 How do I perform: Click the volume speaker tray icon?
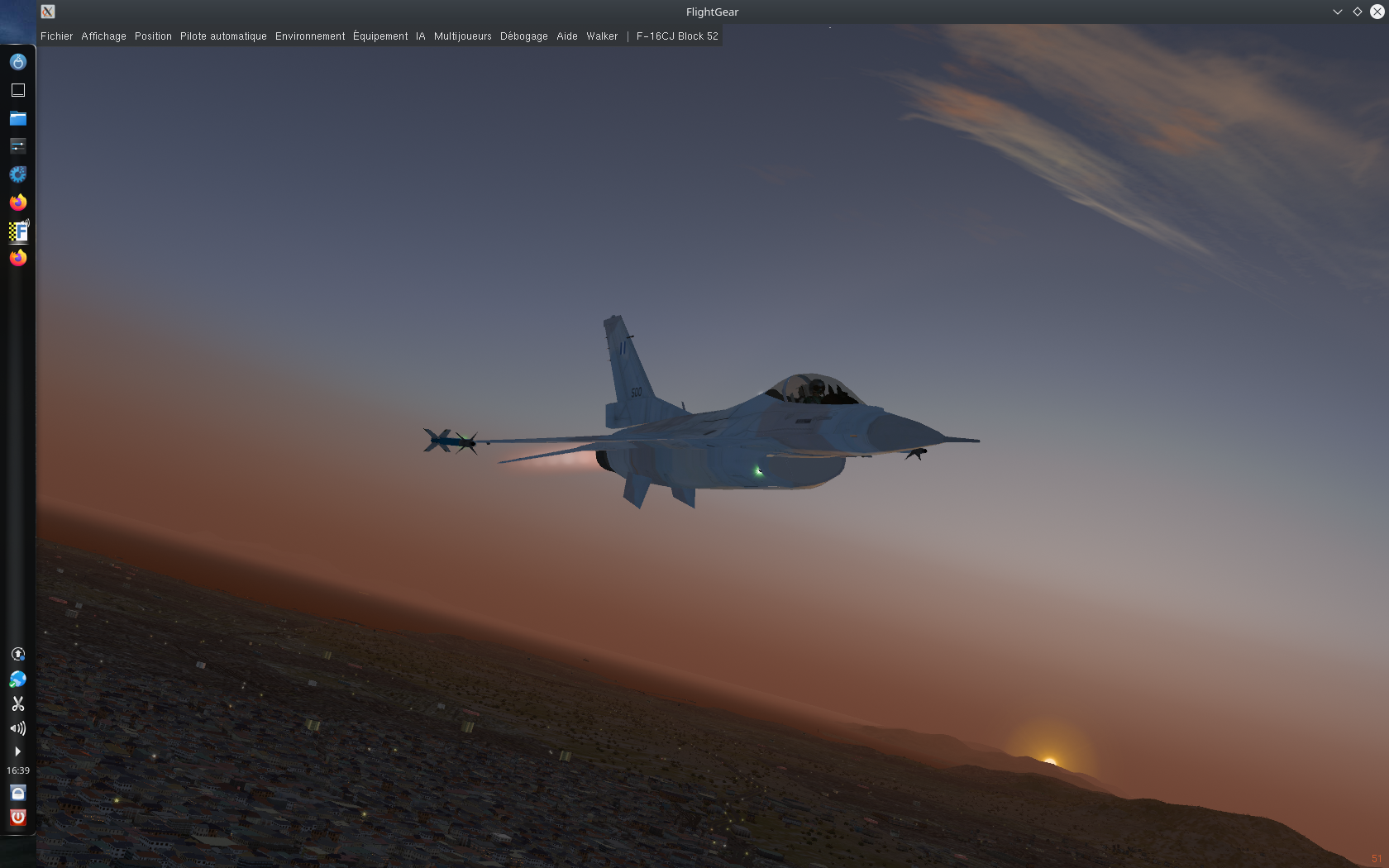18,728
